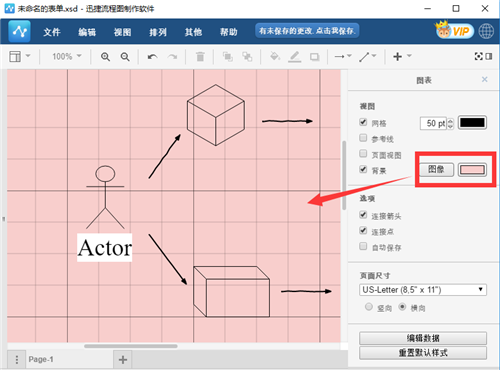The image size is (500, 370).
Task: Undo the last action
Action: (x=153, y=57)
